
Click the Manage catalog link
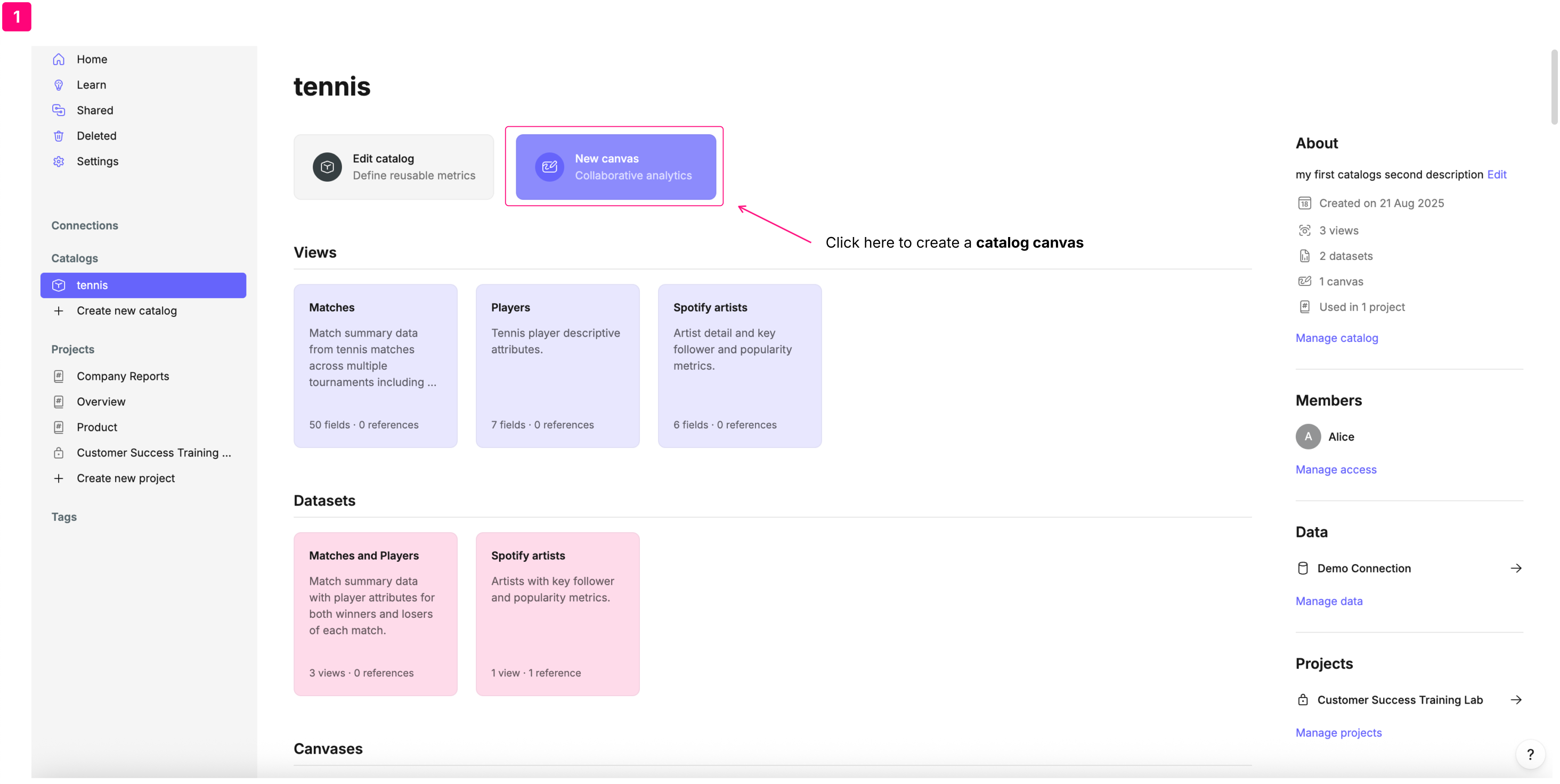point(1337,338)
